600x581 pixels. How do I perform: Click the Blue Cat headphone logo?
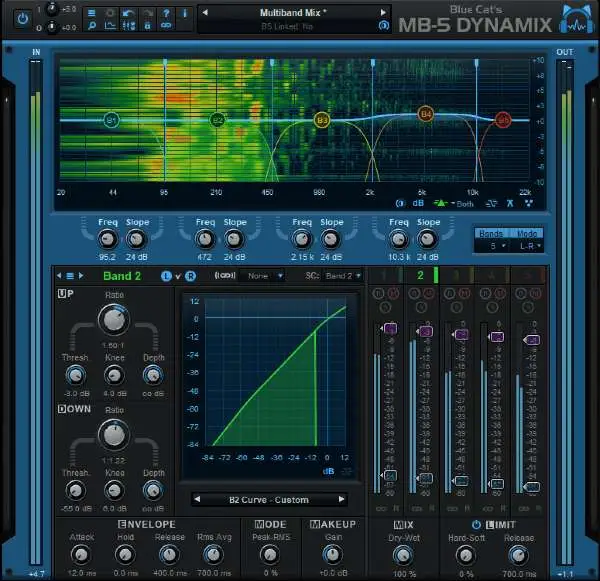[573, 21]
